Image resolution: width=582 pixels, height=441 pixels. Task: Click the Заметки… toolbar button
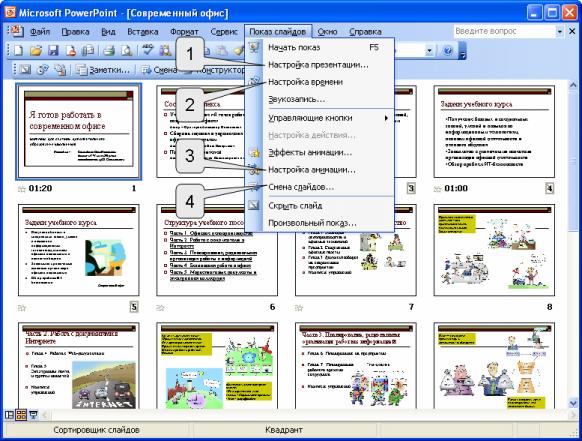[103, 70]
